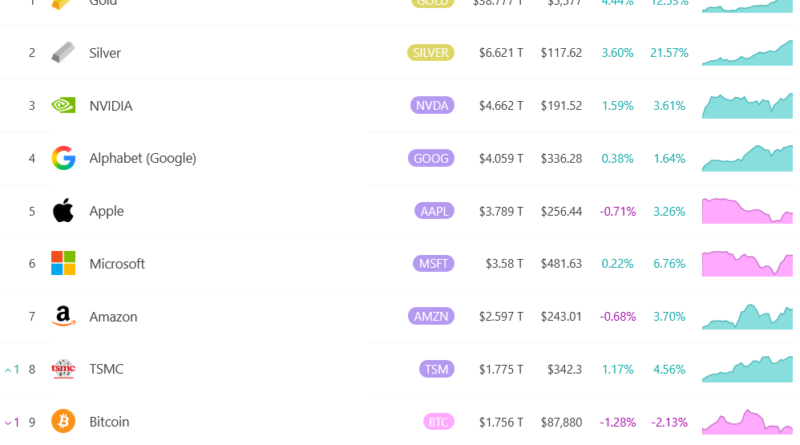Screen dimensions: 800x445
Task: Open the Microsoft company link
Action: coord(117,264)
